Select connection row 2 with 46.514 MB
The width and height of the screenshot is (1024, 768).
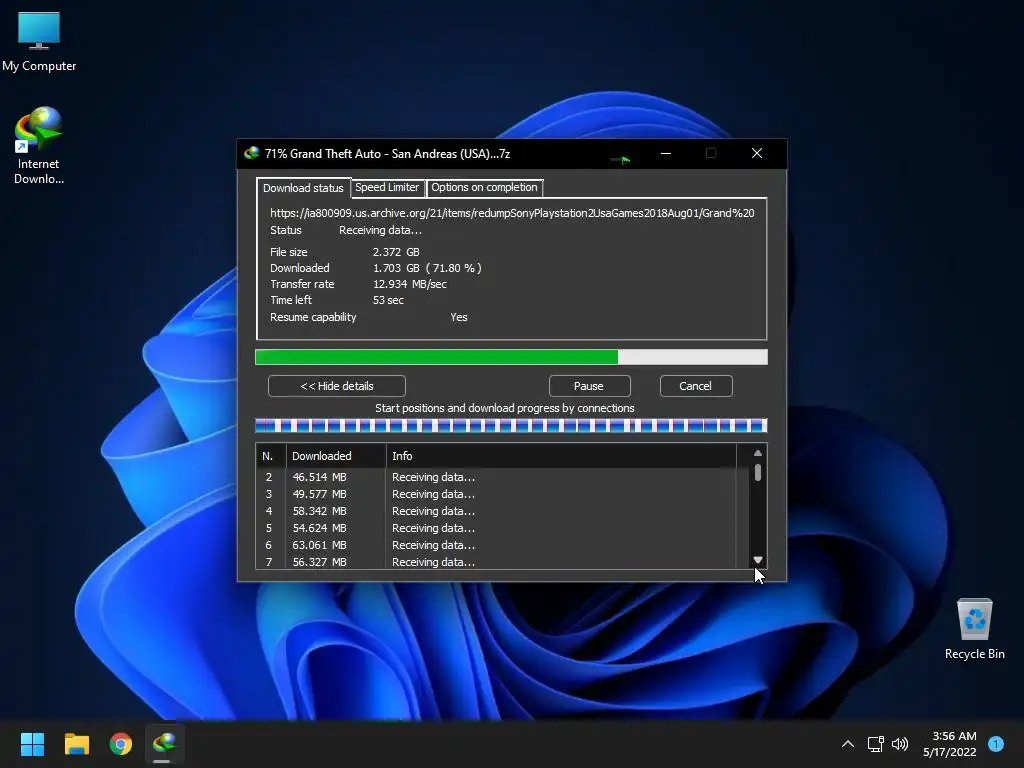(496, 477)
